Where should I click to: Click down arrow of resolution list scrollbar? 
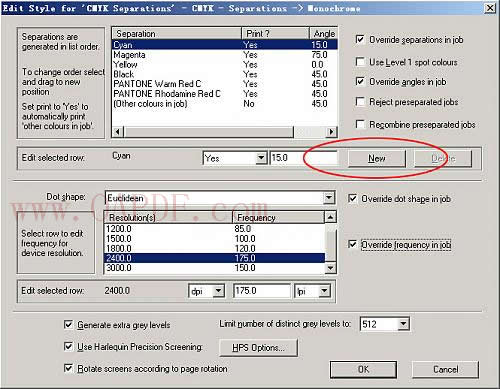[330, 268]
